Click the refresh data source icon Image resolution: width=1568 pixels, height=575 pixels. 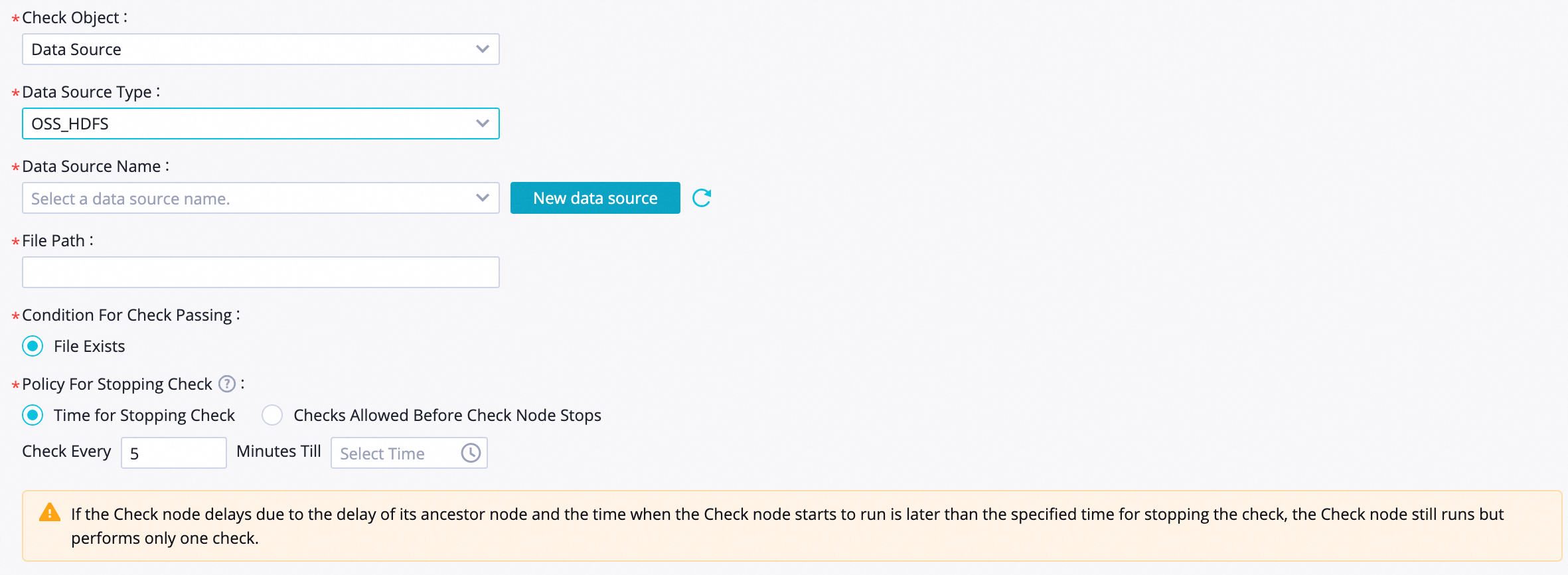(702, 198)
